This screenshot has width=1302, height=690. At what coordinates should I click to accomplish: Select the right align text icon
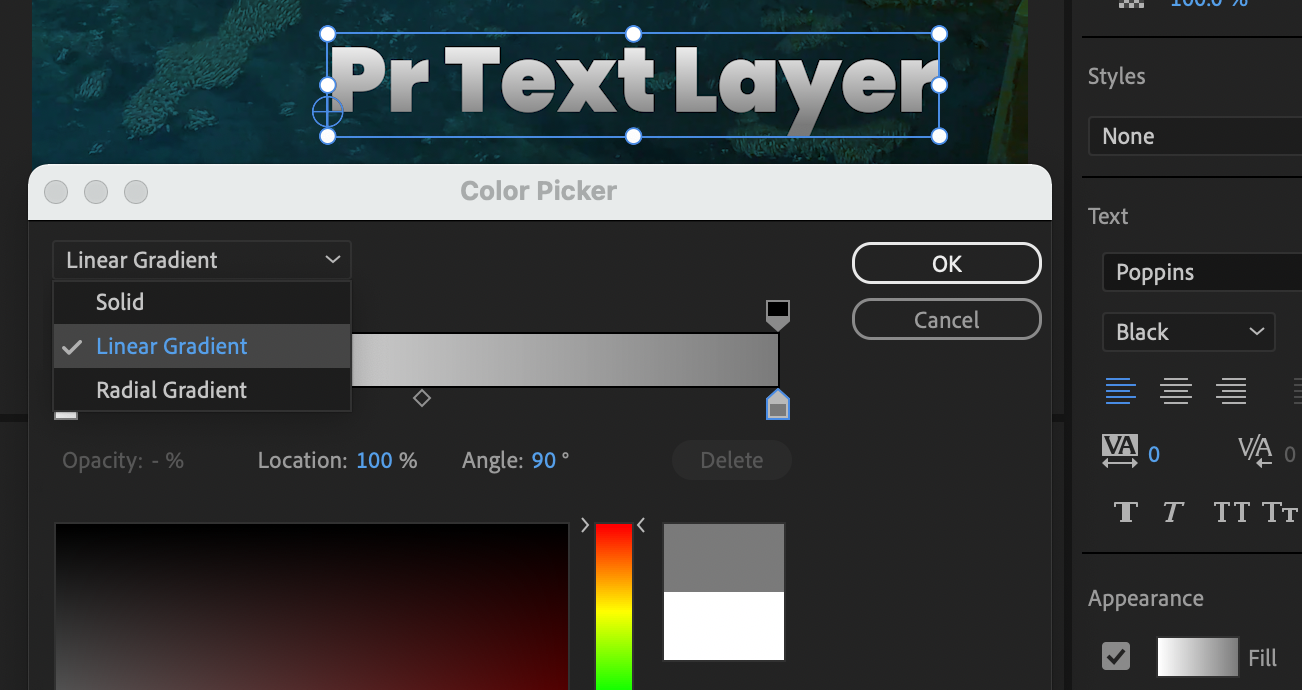[x=1231, y=391]
